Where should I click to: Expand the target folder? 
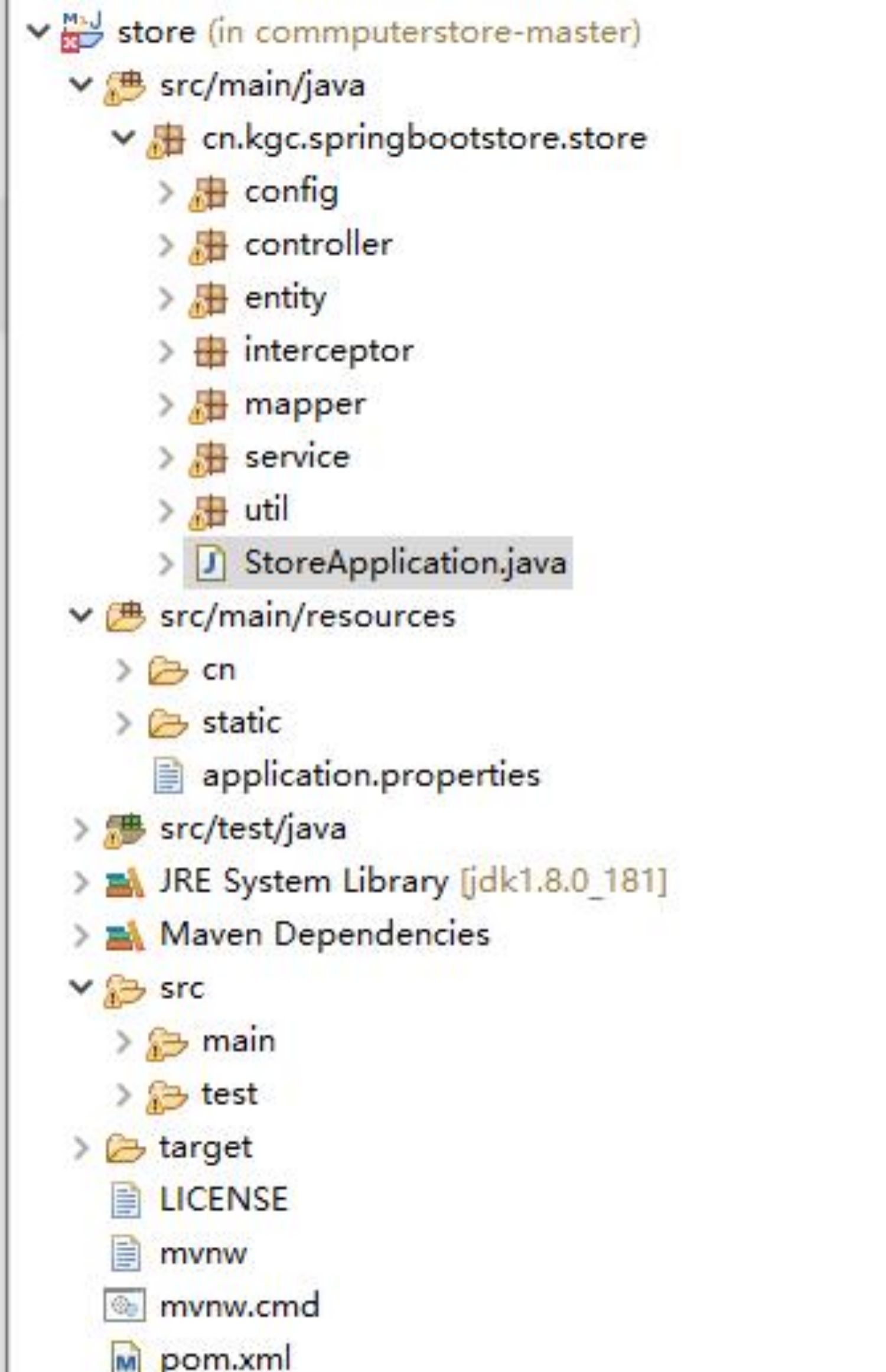pyautogui.click(x=82, y=1148)
